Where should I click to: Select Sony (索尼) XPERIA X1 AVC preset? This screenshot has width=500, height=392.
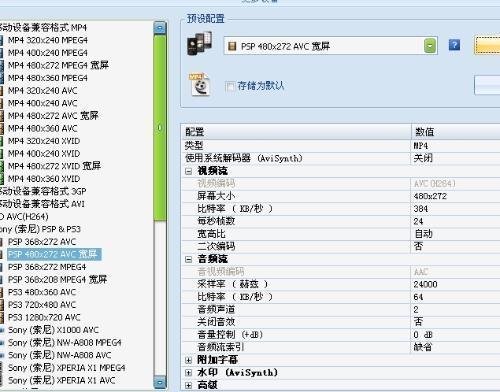pyautogui.click(x=62, y=381)
